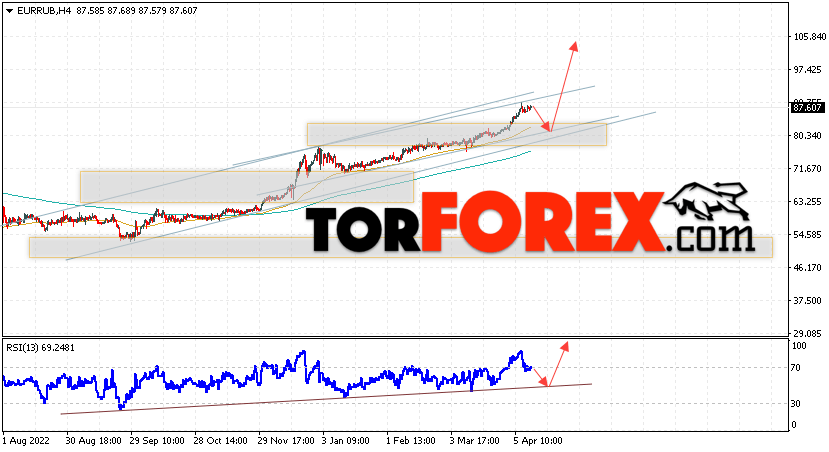The image size is (829, 452).
Task: Select the 1 Feb 13:00 time label
Action: [411, 441]
